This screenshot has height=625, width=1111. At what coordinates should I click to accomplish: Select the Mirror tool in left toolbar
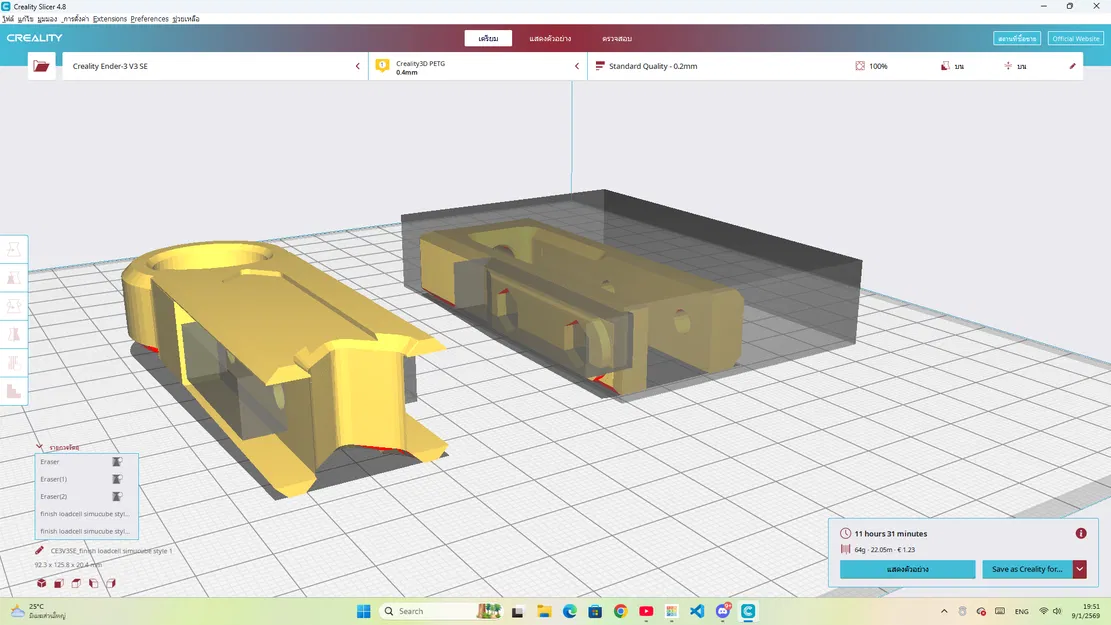coord(14,334)
